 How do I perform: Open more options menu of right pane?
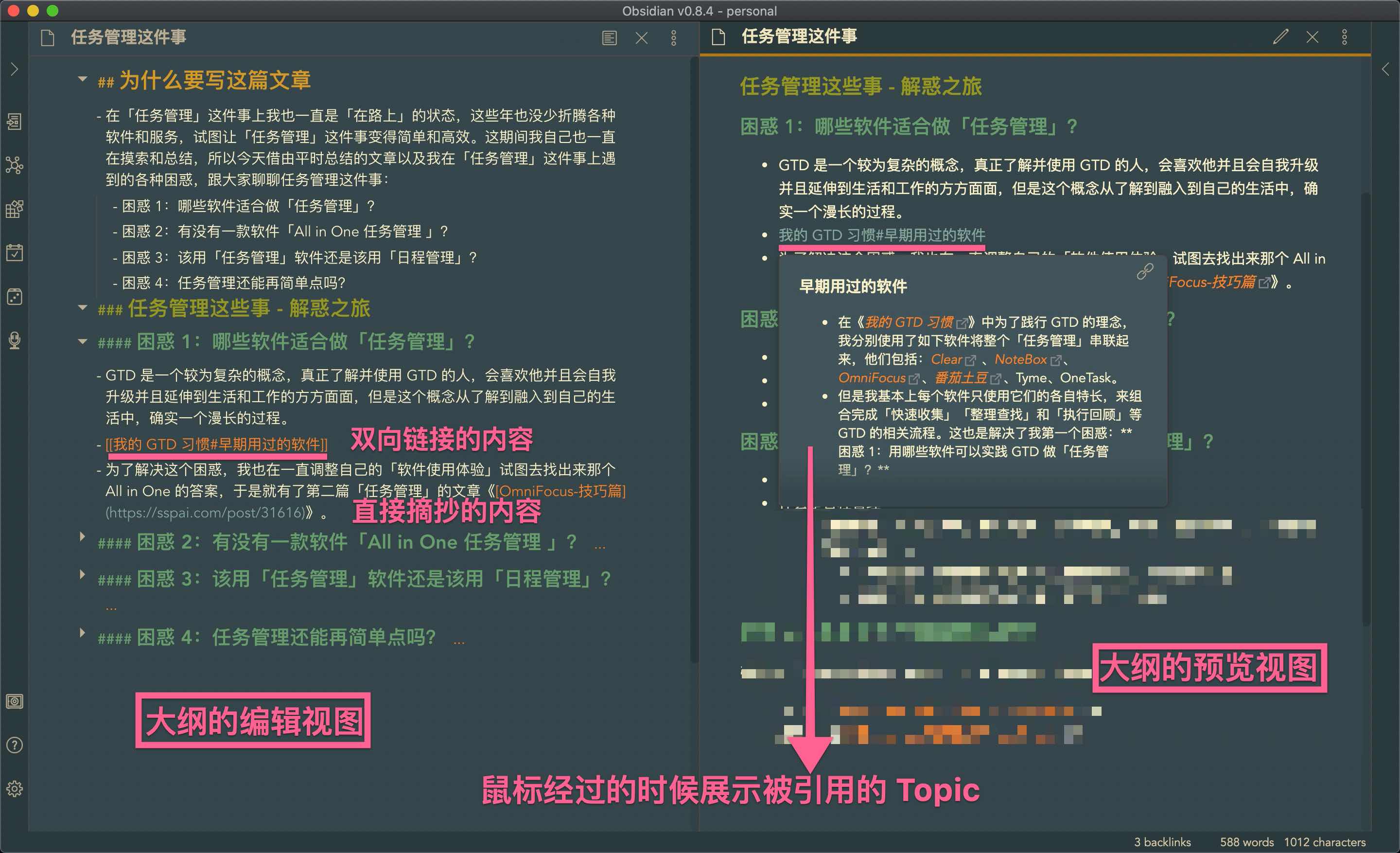tap(1344, 37)
